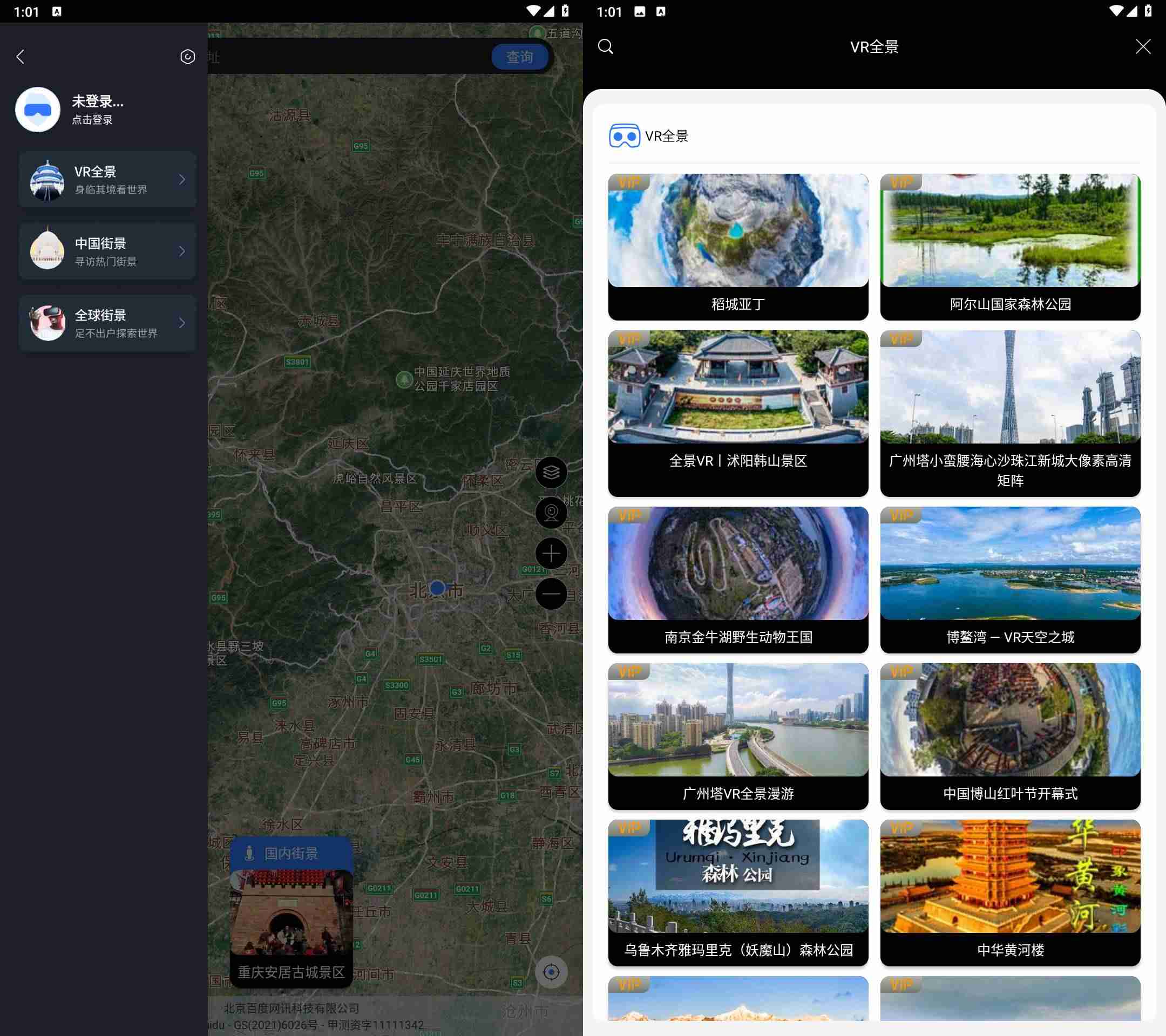Open the 南京金牛湖野生动物王国 card
1166x1036 pixels.
(738, 580)
